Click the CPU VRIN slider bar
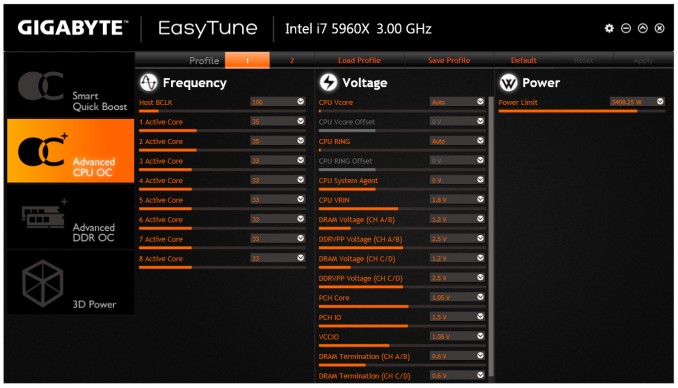This screenshot has width=678, height=388. click(402, 209)
